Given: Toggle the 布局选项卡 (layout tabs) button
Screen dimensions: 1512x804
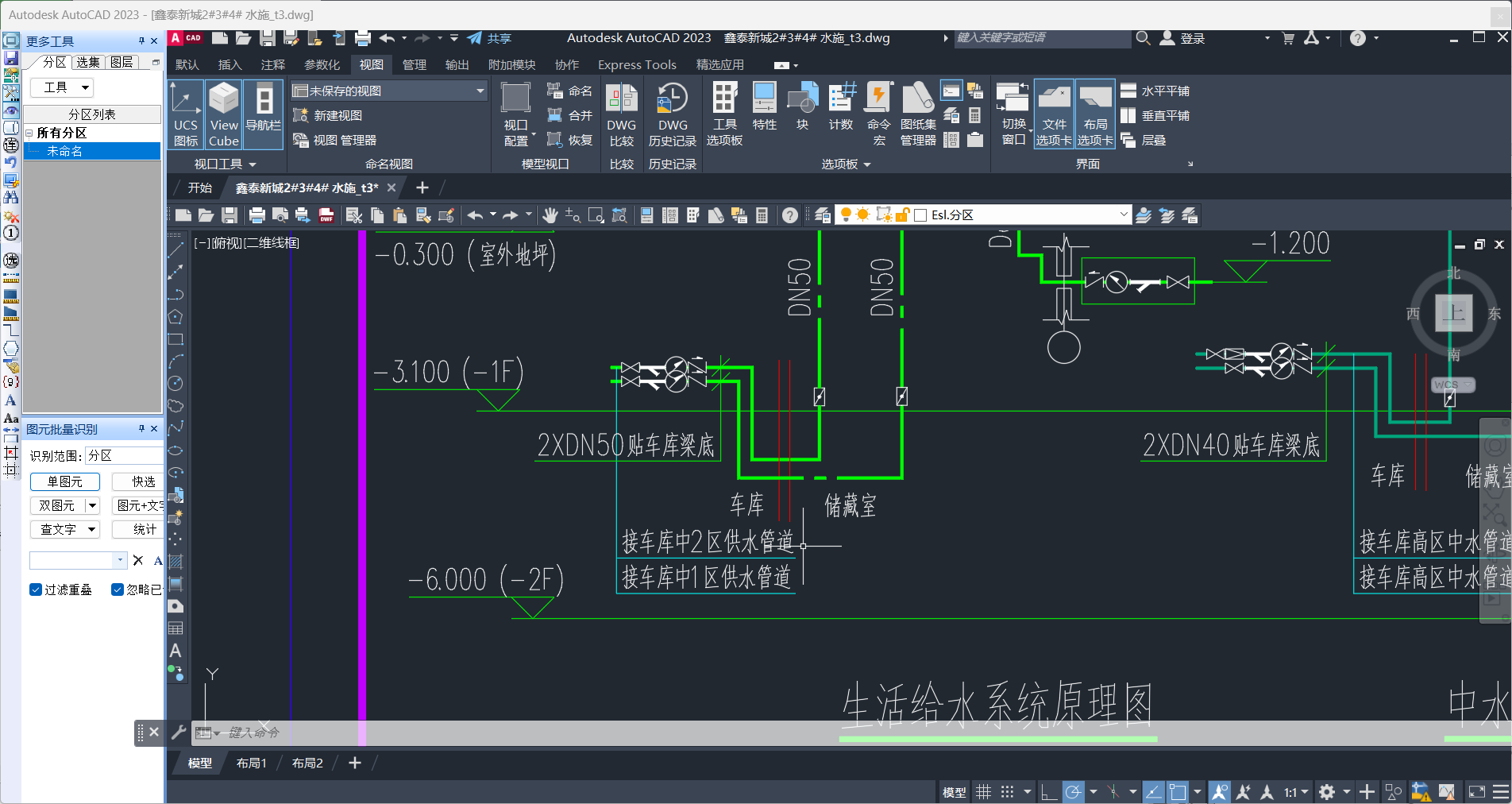Looking at the screenshot, I should (1095, 114).
